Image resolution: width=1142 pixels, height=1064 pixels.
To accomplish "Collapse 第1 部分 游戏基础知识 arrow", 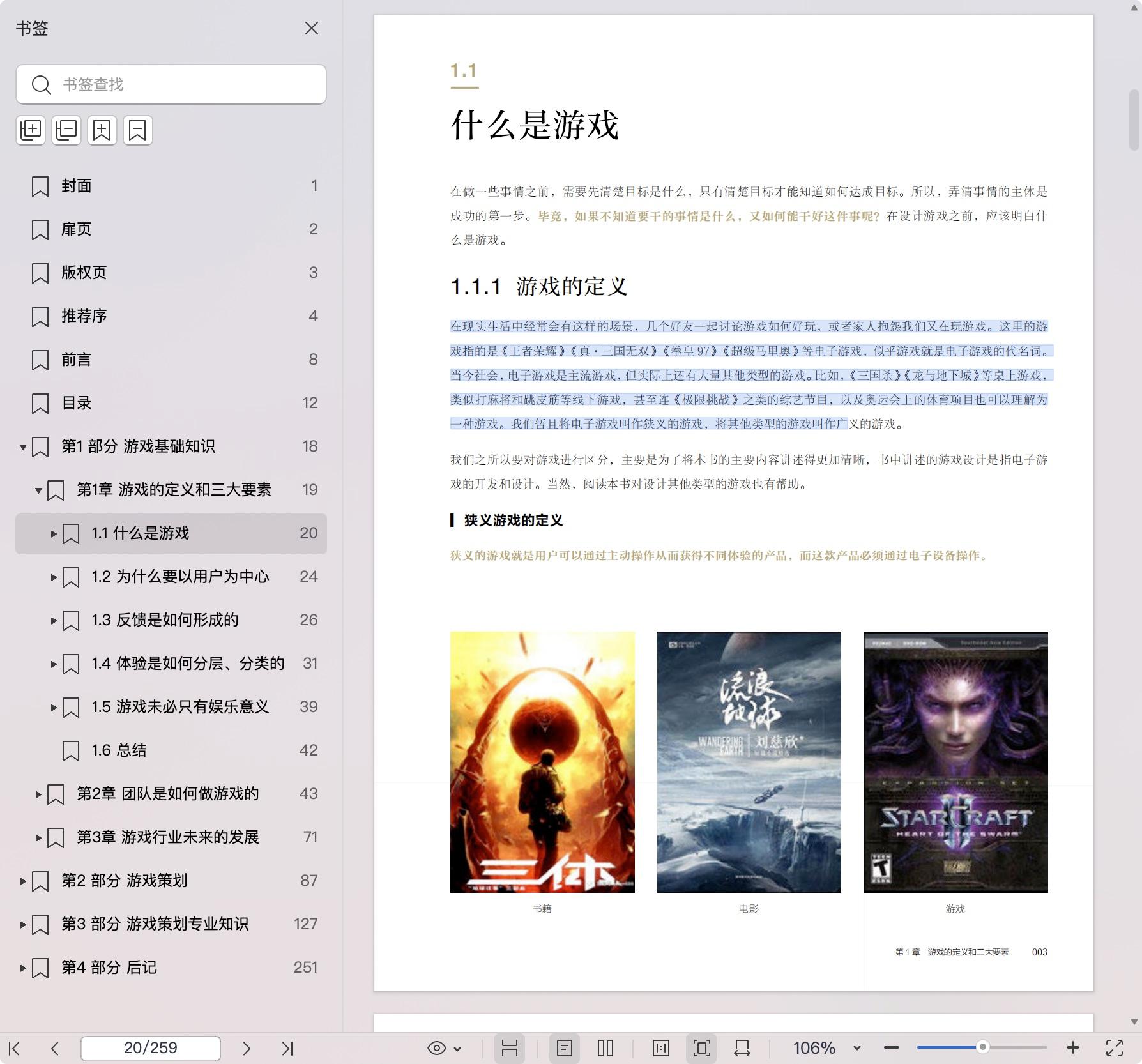I will pyautogui.click(x=23, y=447).
